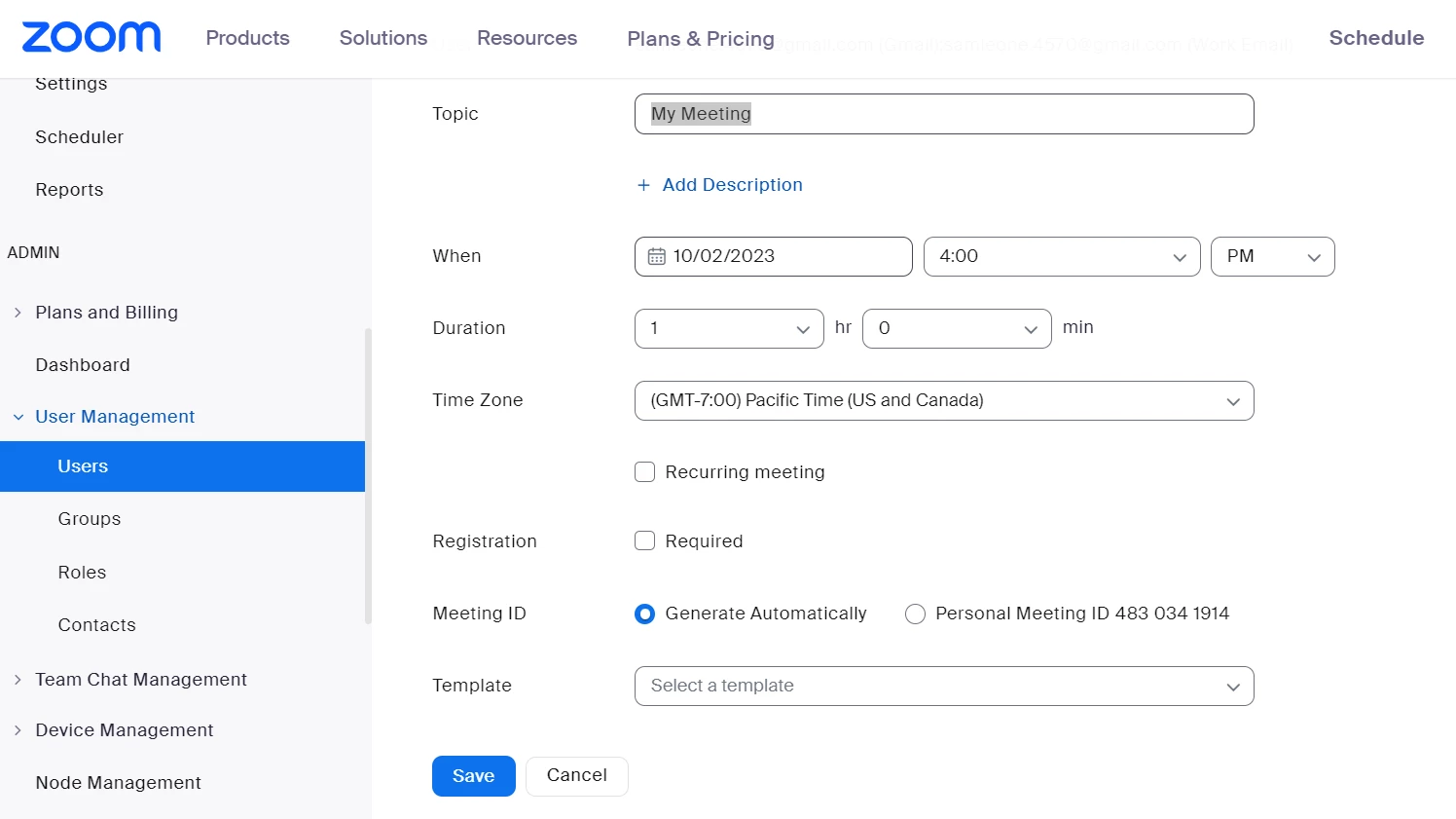Expand Plans and Billing chevron
The image size is (1456, 819).
[18, 313]
